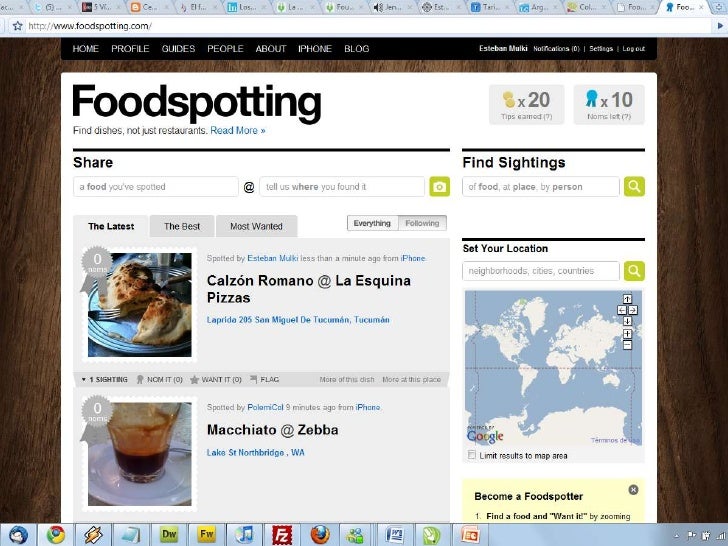Switch feed filter to Everything
Viewport: 728px width, 546px height.
click(372, 223)
